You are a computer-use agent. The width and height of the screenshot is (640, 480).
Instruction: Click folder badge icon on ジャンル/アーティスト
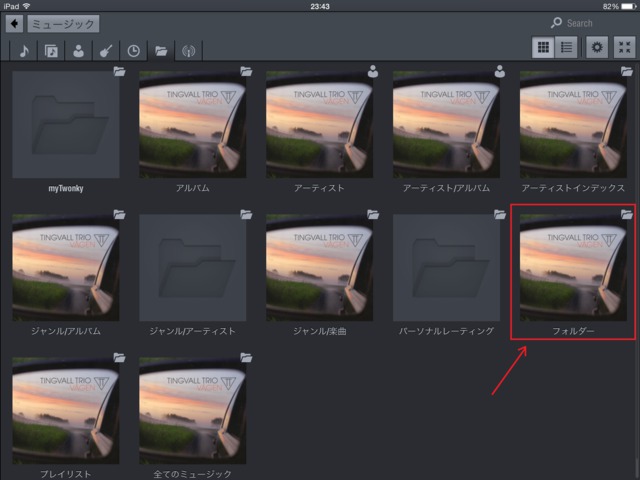[x=246, y=214]
